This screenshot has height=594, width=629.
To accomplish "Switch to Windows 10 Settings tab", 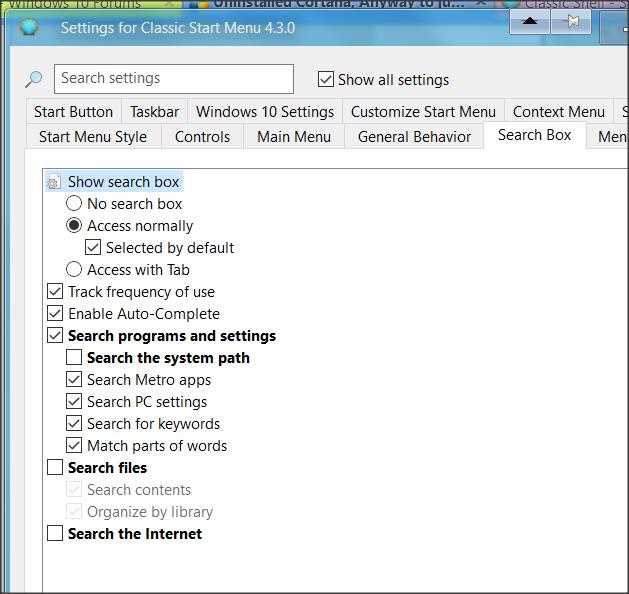I will 265,112.
